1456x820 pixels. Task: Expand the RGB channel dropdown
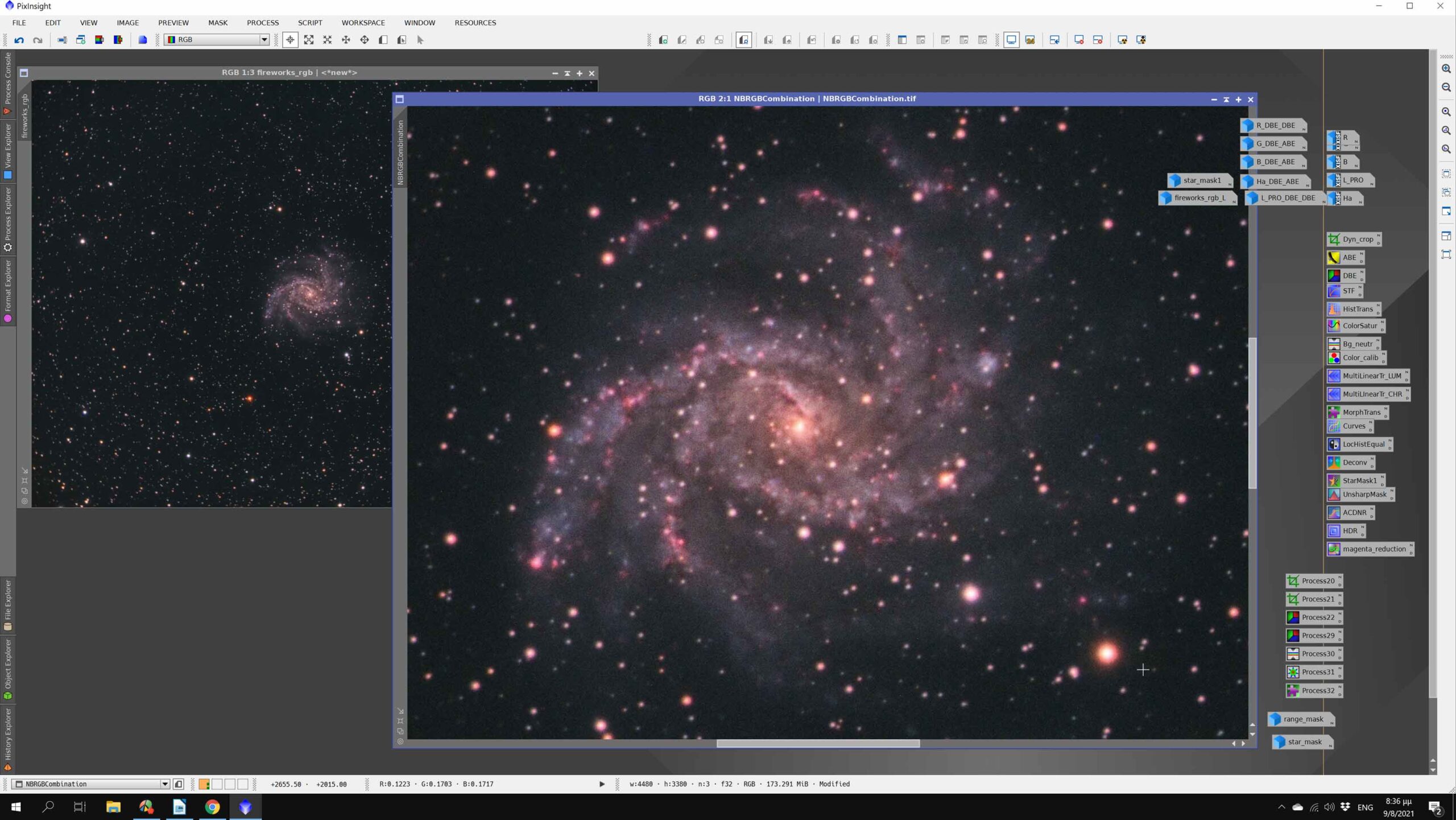pos(264,40)
